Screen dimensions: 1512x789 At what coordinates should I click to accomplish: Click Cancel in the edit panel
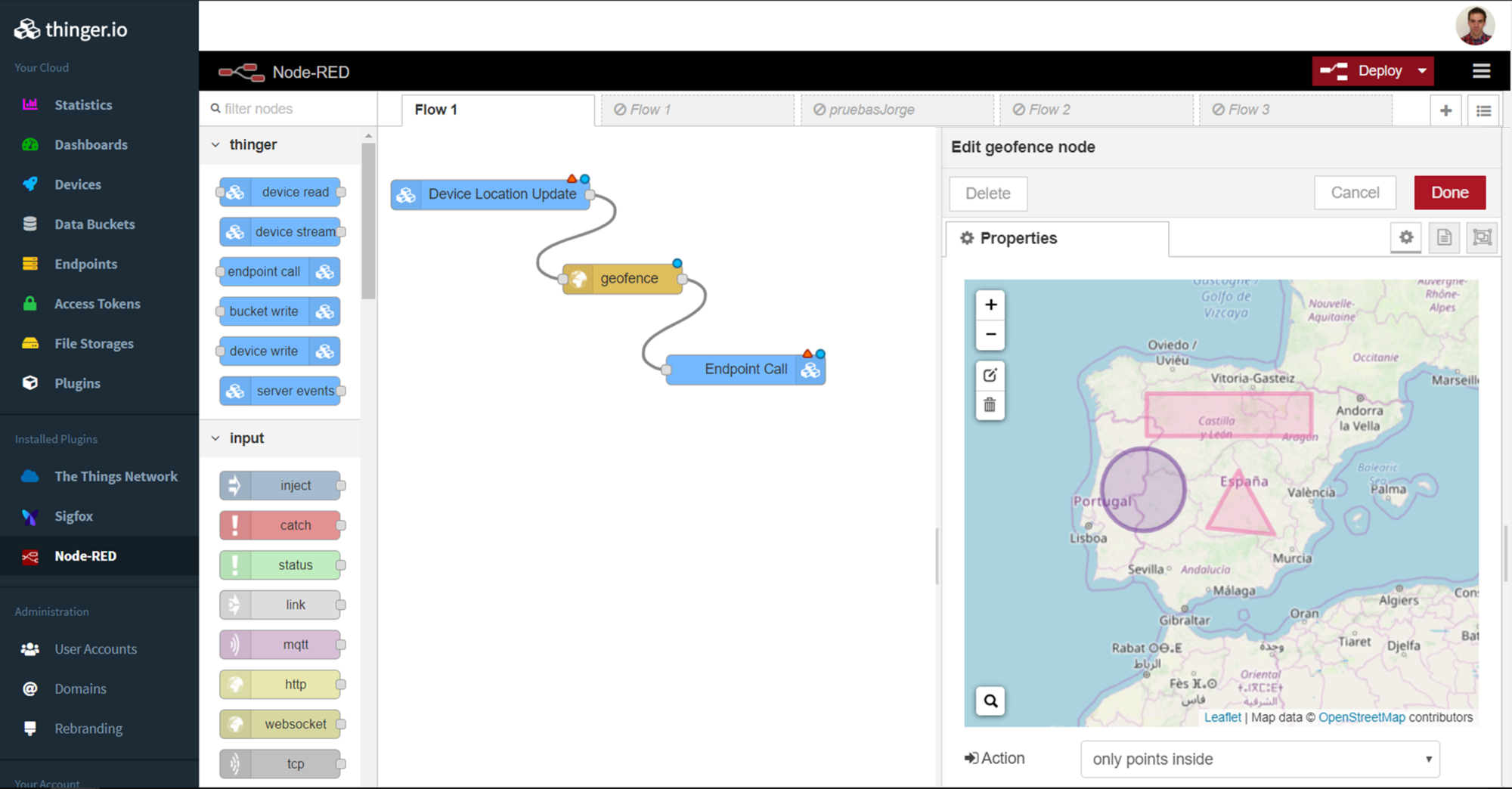click(x=1355, y=193)
